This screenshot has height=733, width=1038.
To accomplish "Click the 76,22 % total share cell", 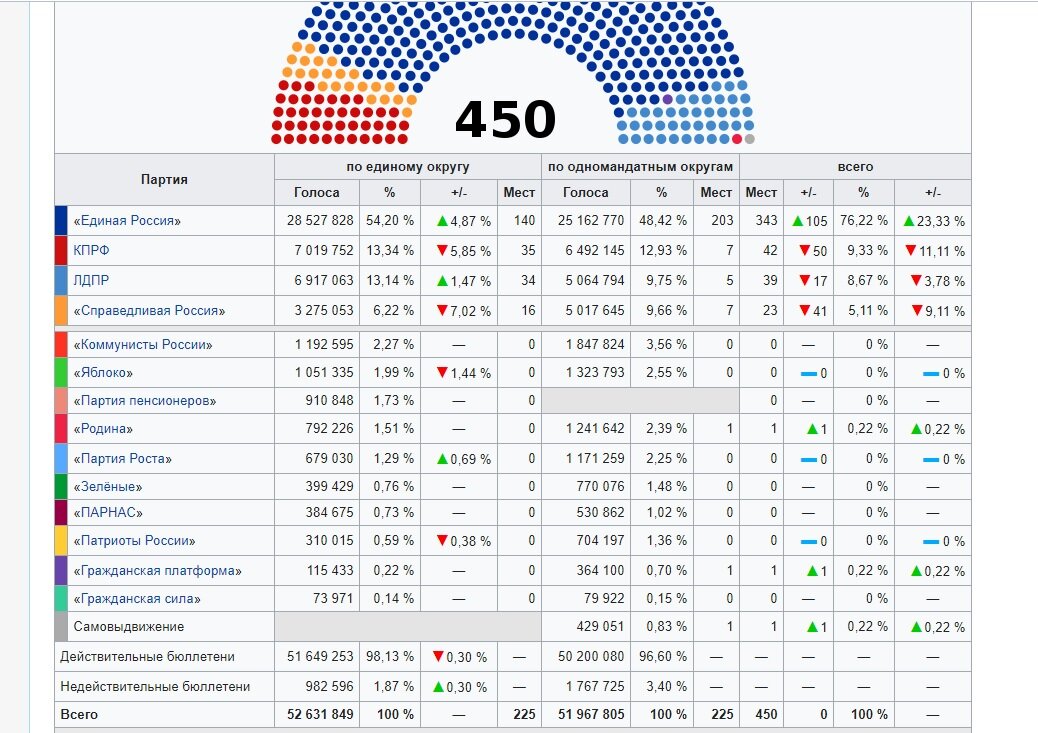I will pos(864,220).
